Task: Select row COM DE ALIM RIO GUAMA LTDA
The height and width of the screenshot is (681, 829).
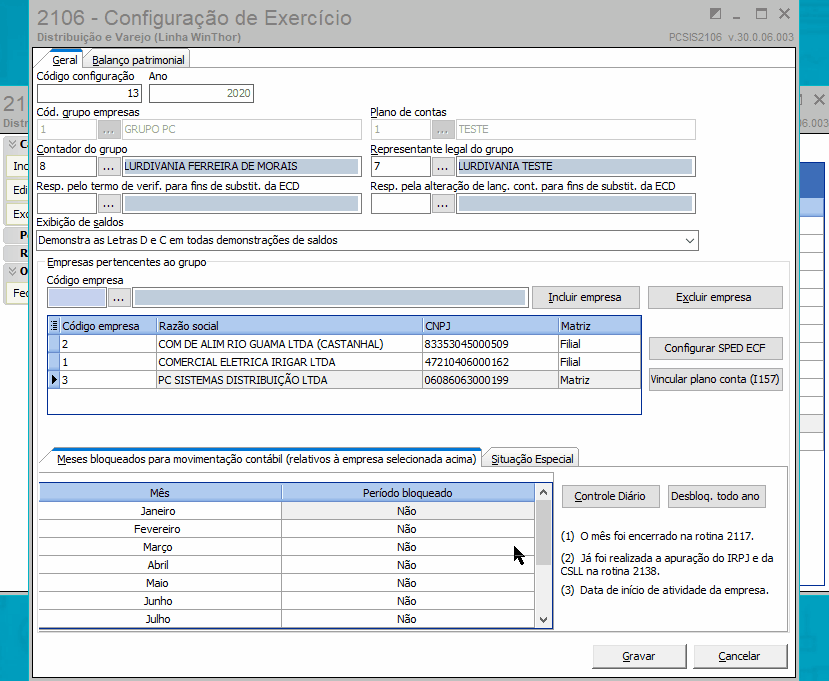Action: (344, 344)
